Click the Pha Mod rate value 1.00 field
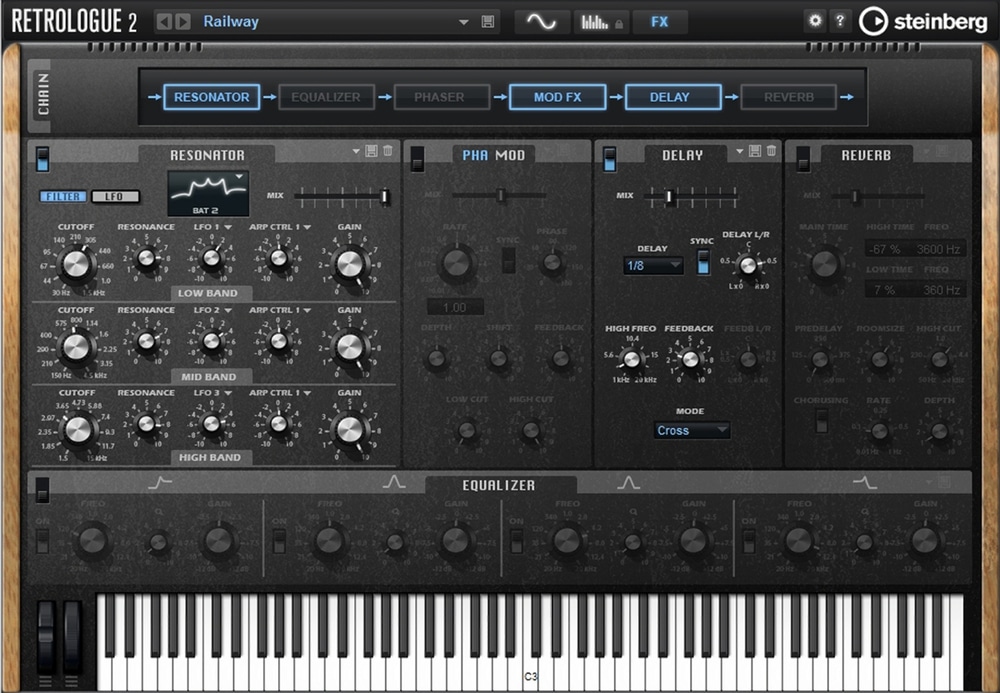 click(x=455, y=308)
